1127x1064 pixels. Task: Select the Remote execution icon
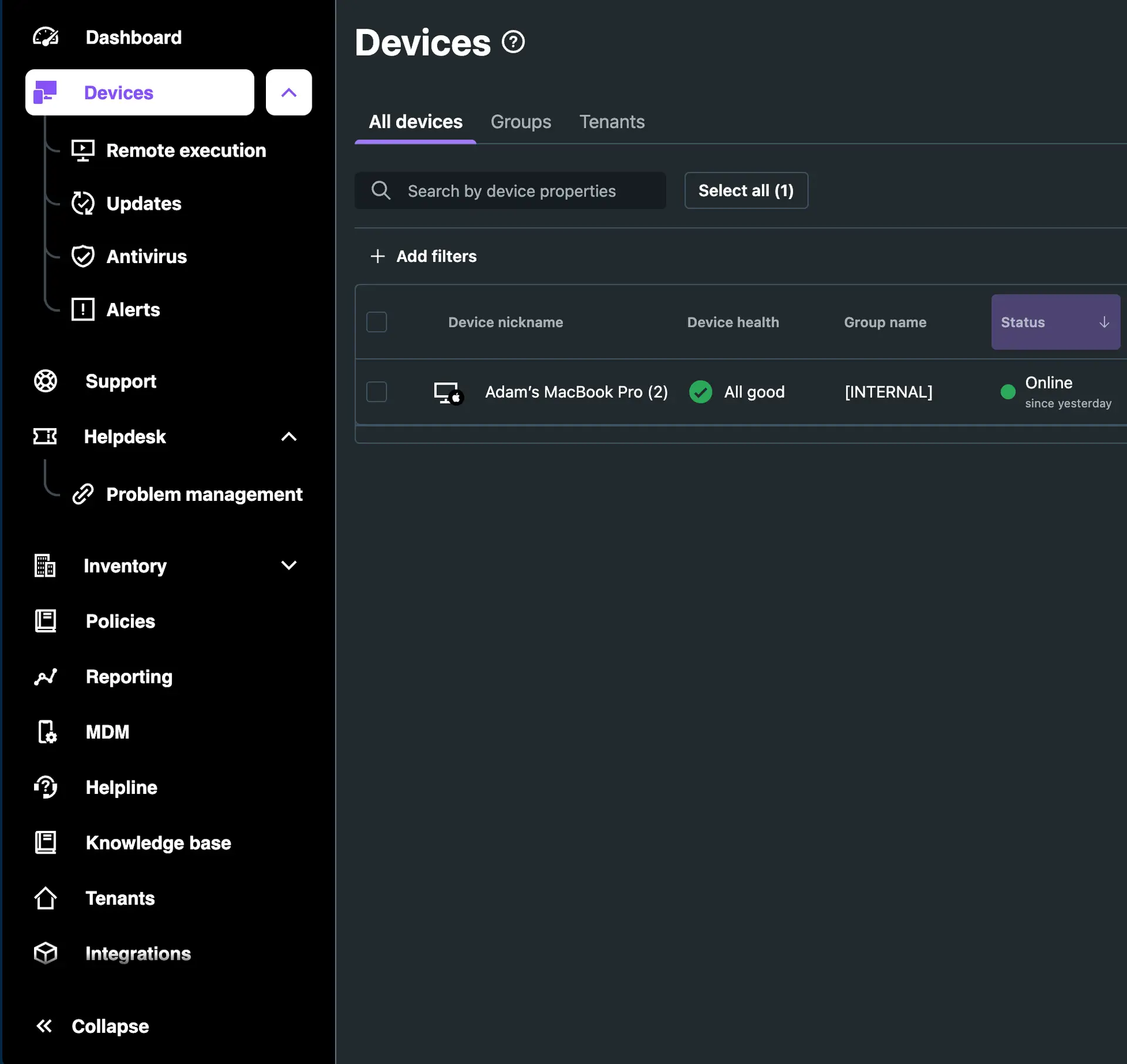click(x=83, y=150)
